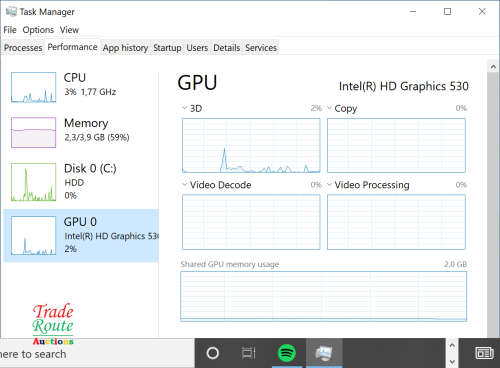Click the Memory mini graph thumbnail
This screenshot has height=368, width=500.
[x=33, y=132]
